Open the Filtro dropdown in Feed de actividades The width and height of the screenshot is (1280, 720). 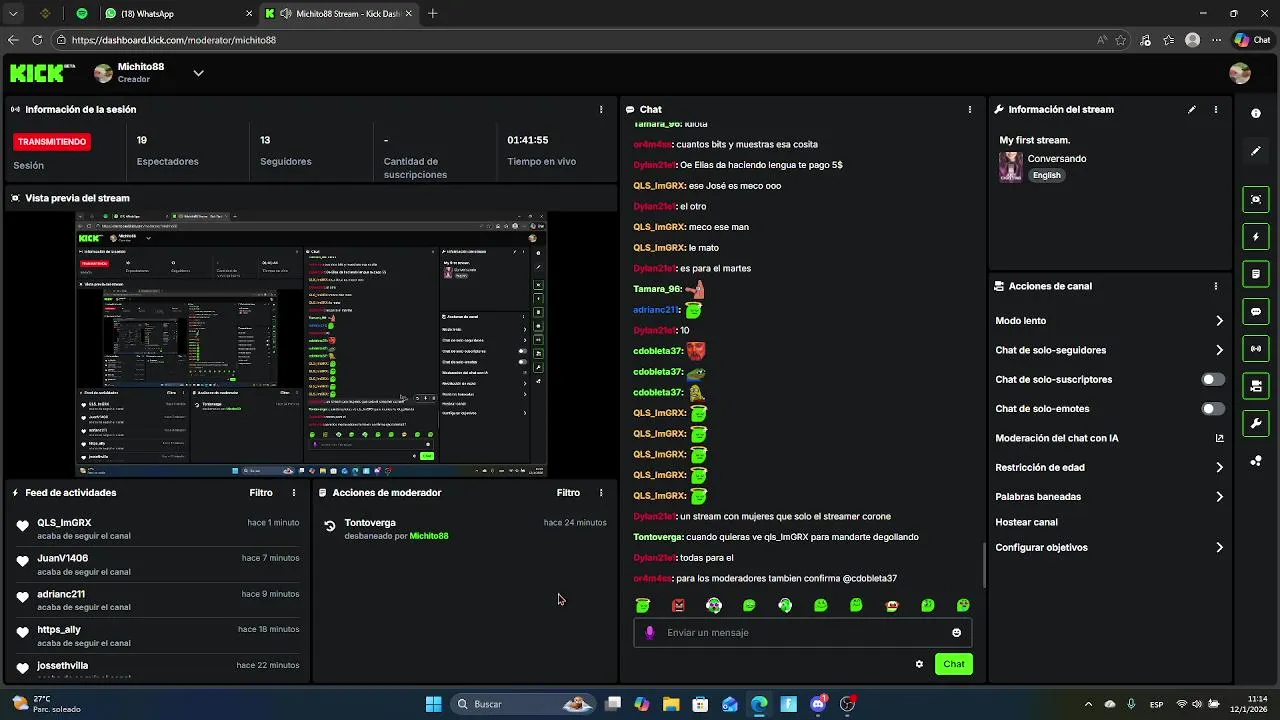[261, 492]
